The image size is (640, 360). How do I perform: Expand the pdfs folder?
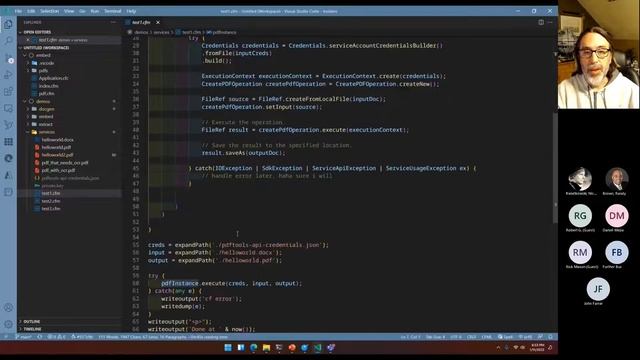click(43, 71)
